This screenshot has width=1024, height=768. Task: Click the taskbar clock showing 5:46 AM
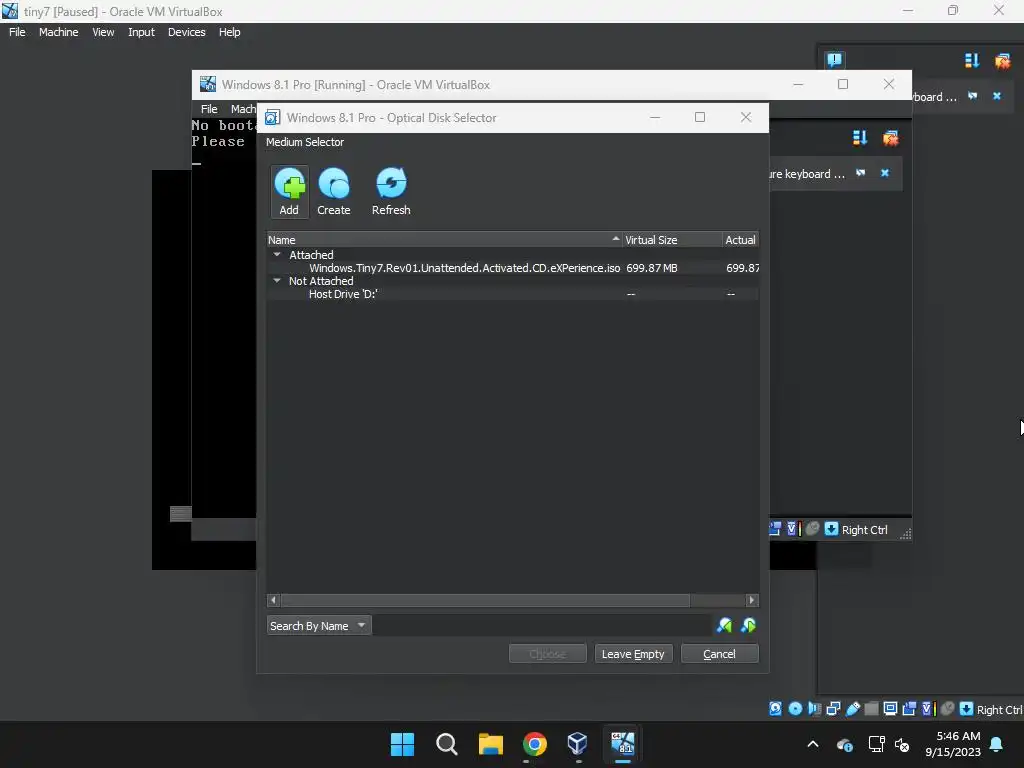pos(953,744)
